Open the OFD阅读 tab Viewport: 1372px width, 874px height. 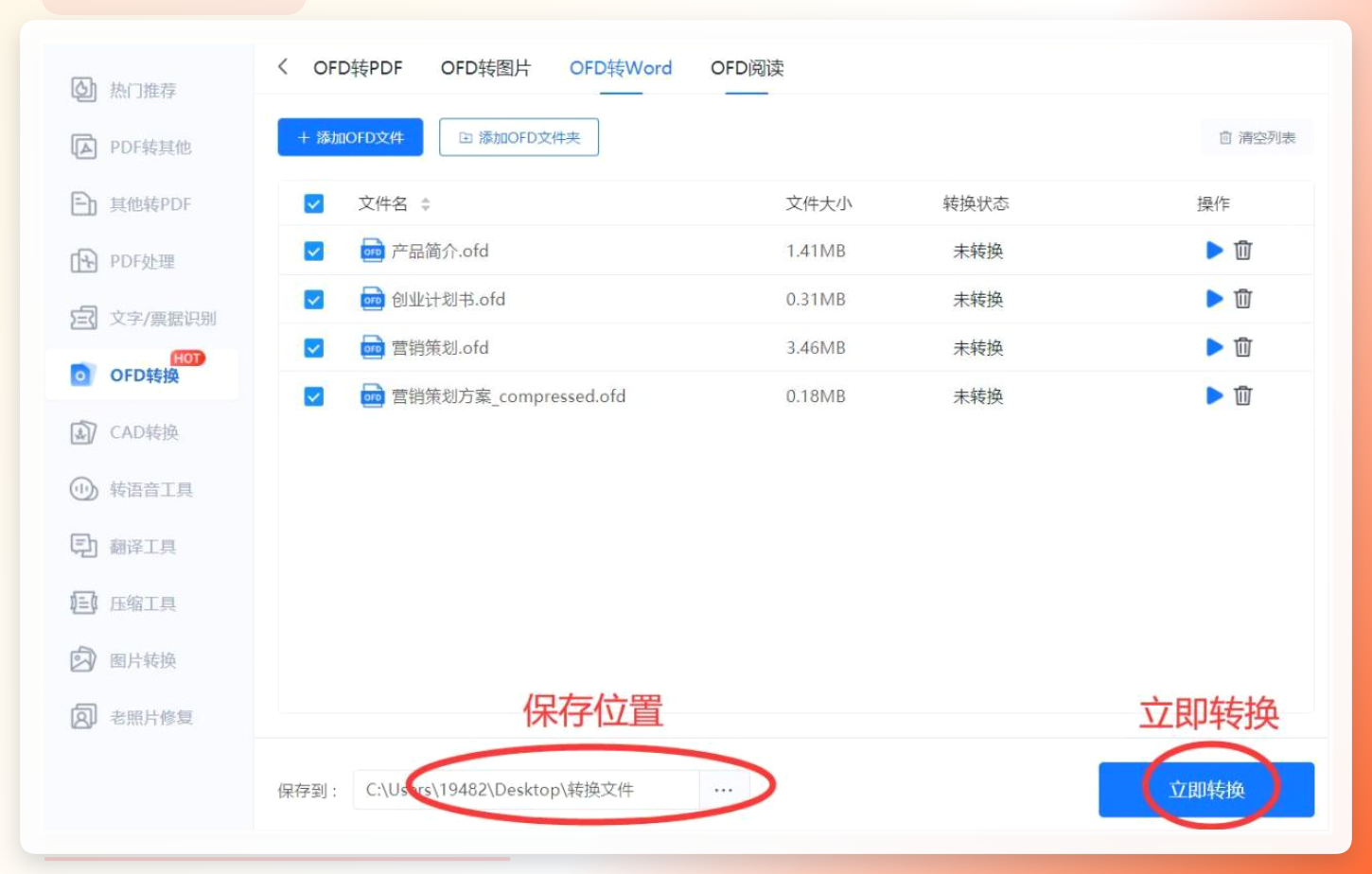[748, 68]
